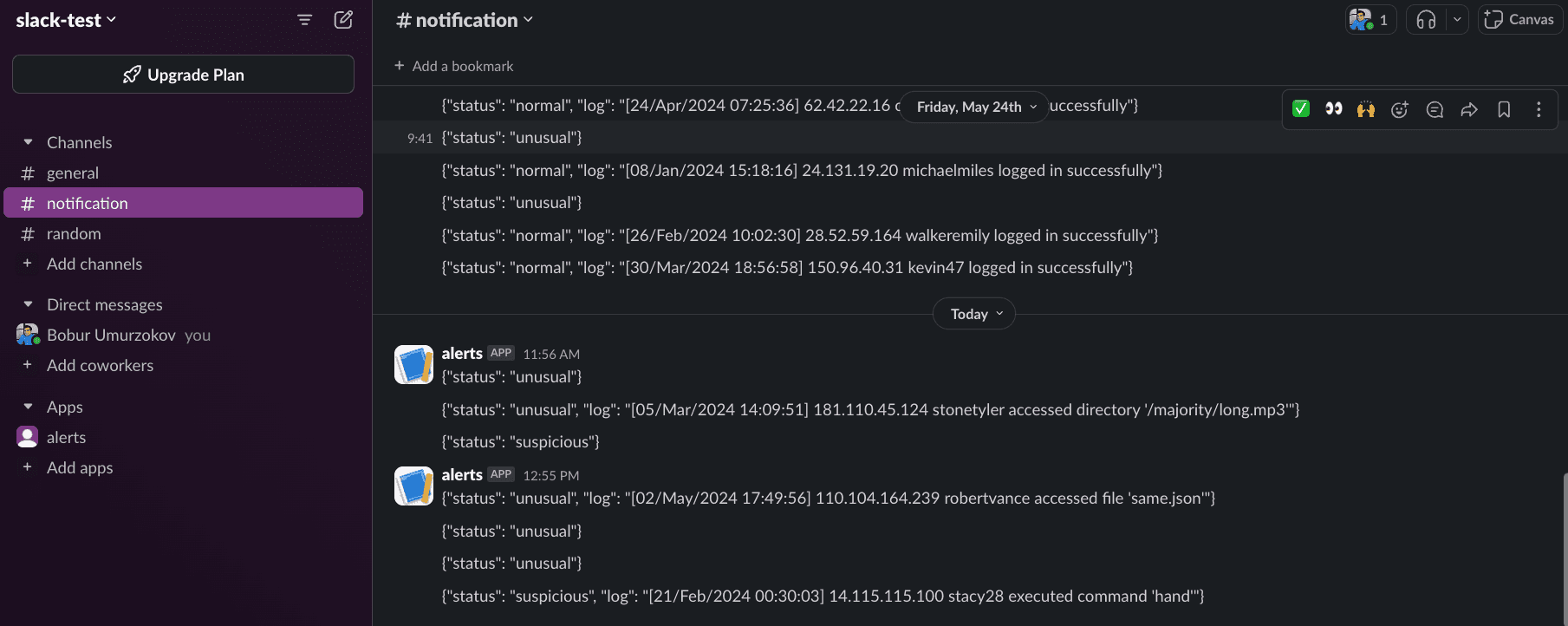Click the stacy28 executed command 'hand' message
The height and width of the screenshot is (626, 1568).
tap(823, 596)
